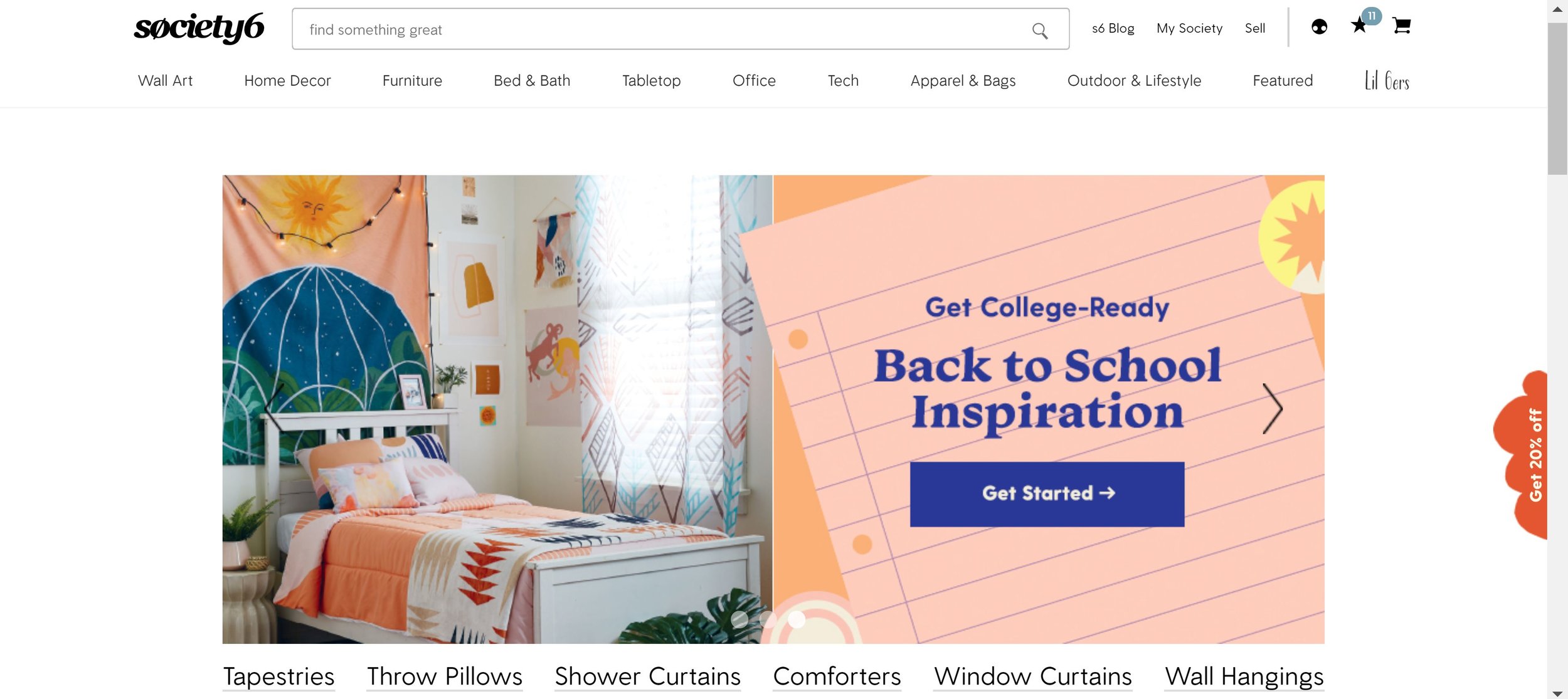Select the second carousel slide dot
The image size is (1568, 699).
pyautogui.click(x=768, y=619)
